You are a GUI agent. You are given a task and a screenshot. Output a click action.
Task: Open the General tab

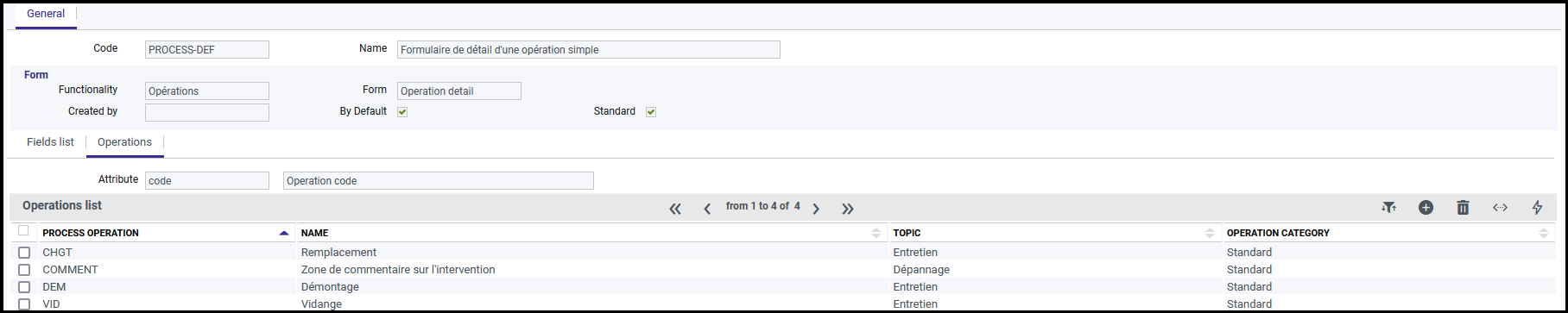(46, 14)
